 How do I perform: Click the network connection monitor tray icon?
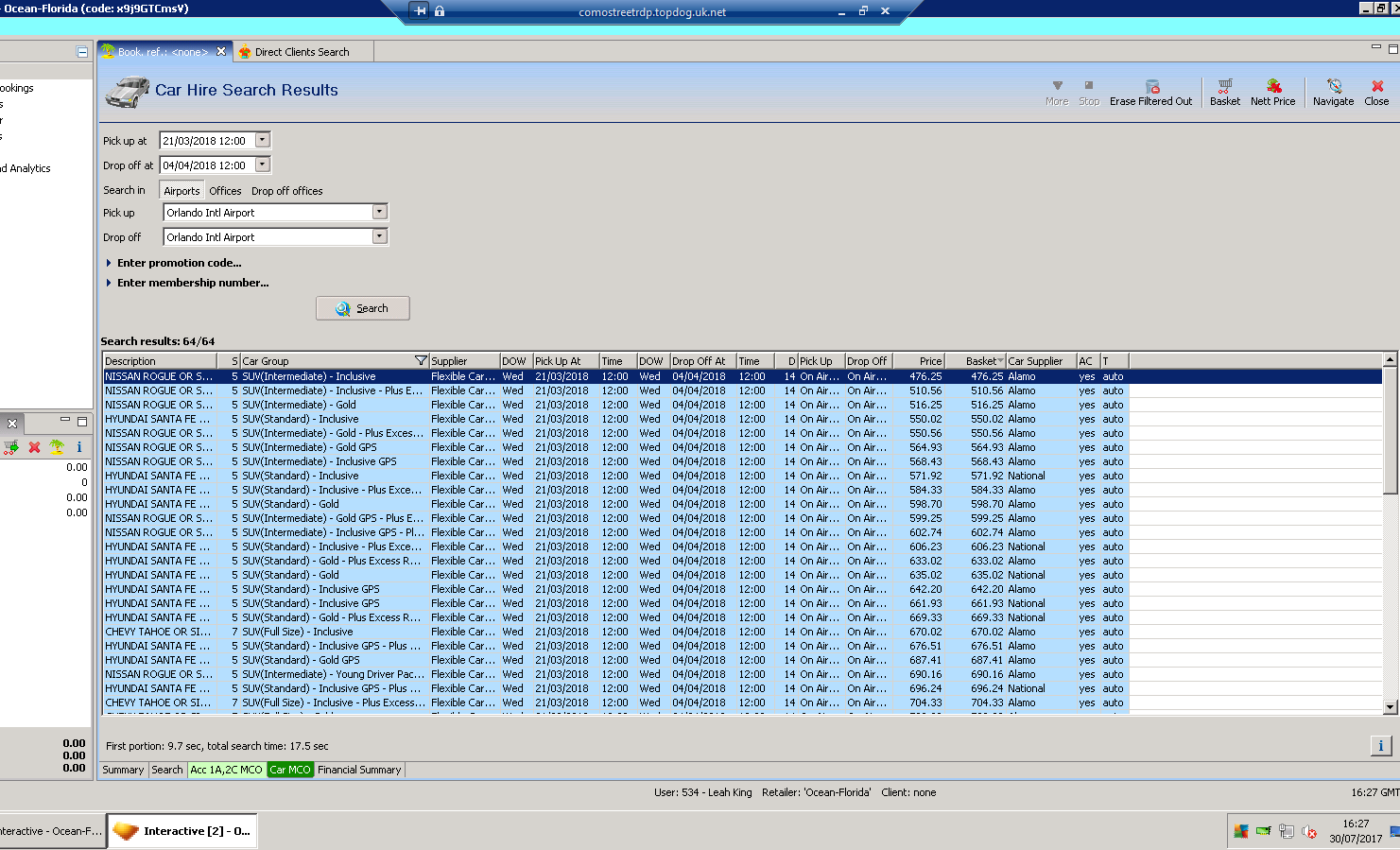pos(1287,832)
